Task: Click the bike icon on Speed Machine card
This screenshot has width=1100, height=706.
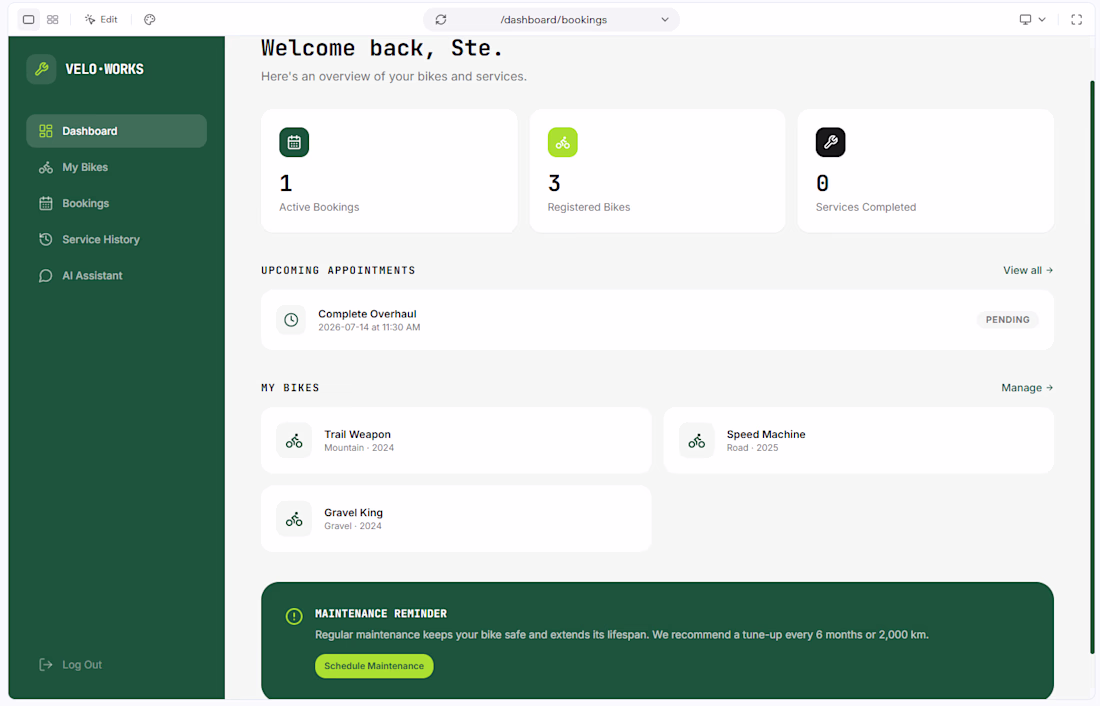Action: click(x=697, y=441)
